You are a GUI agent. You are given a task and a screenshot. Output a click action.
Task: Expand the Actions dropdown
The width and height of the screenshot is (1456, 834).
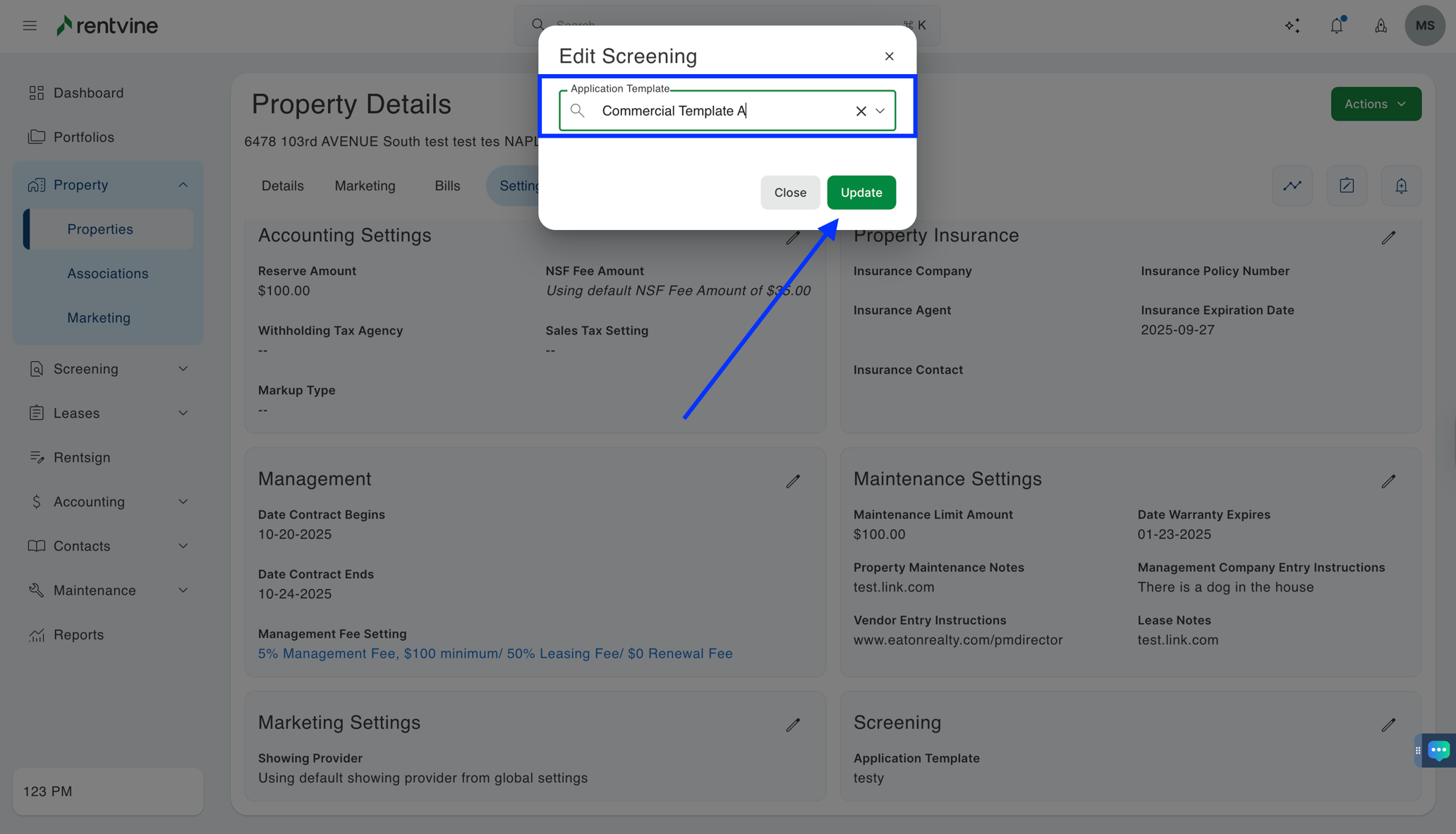[1375, 104]
